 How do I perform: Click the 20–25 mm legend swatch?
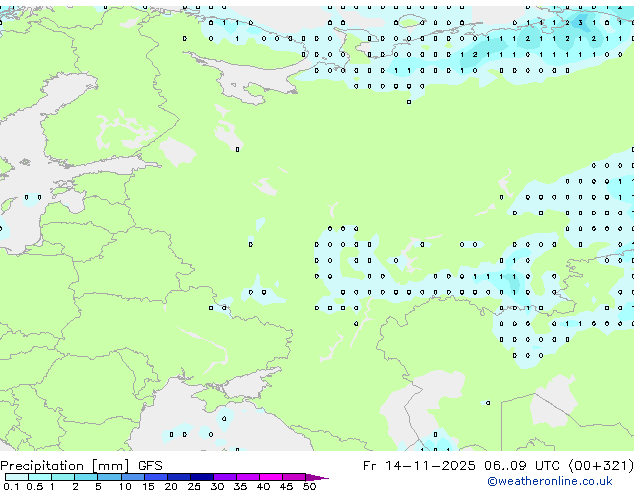179,477
